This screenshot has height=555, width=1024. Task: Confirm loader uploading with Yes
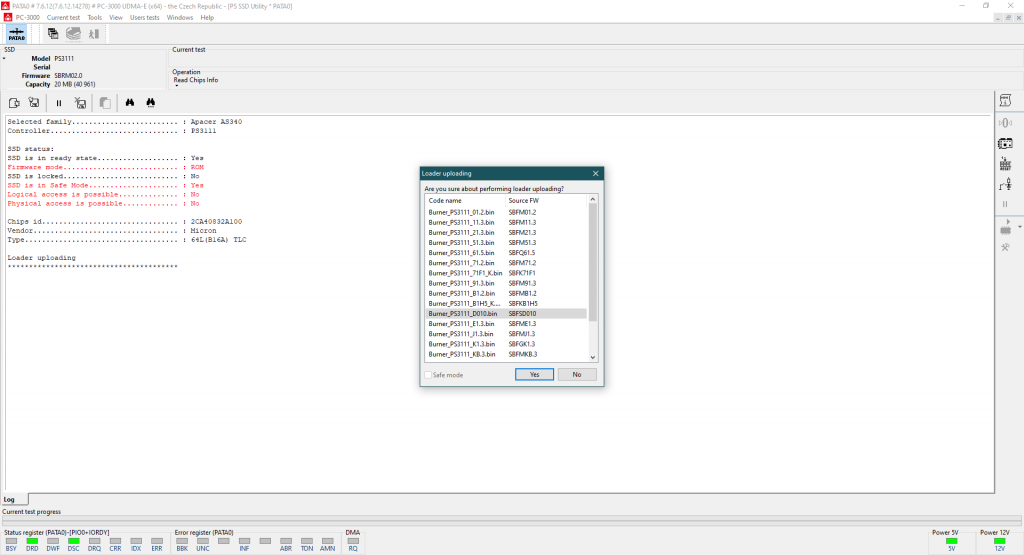tap(534, 374)
